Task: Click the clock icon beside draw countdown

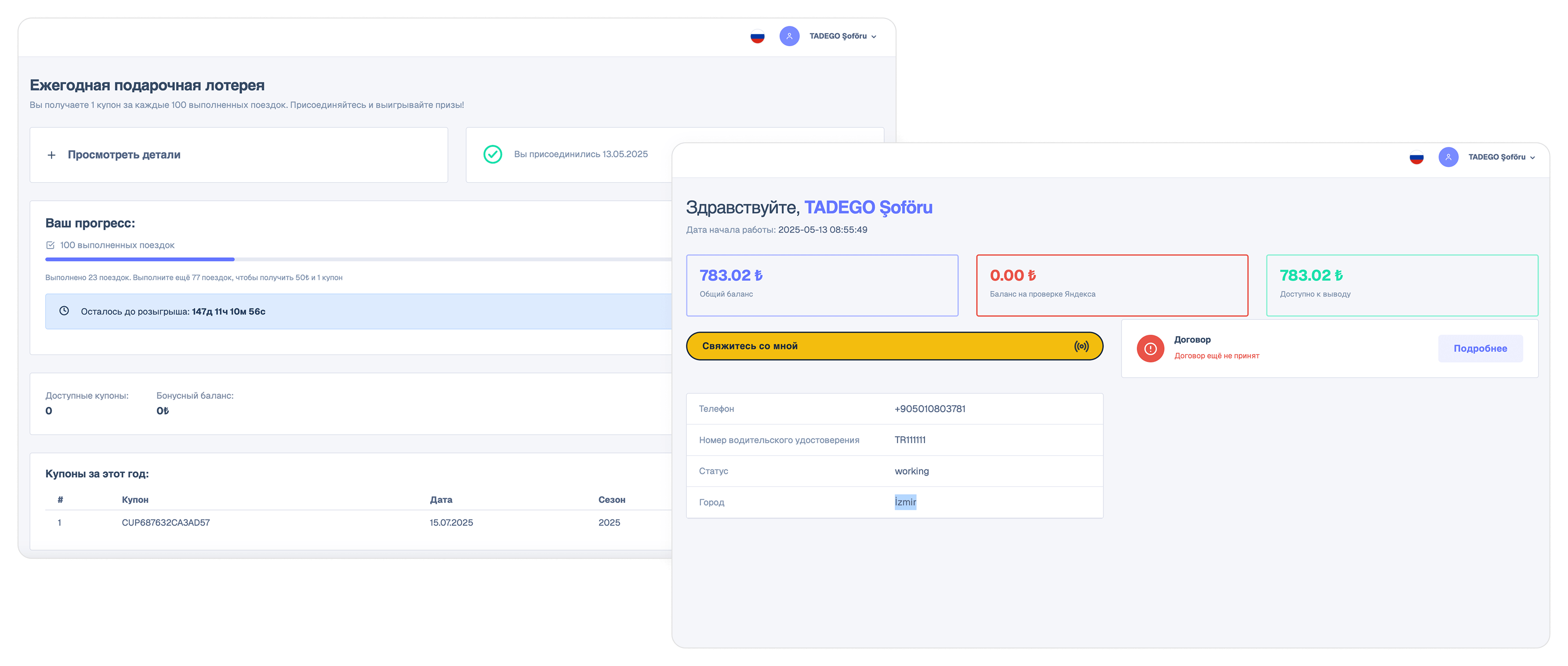Action: click(64, 311)
